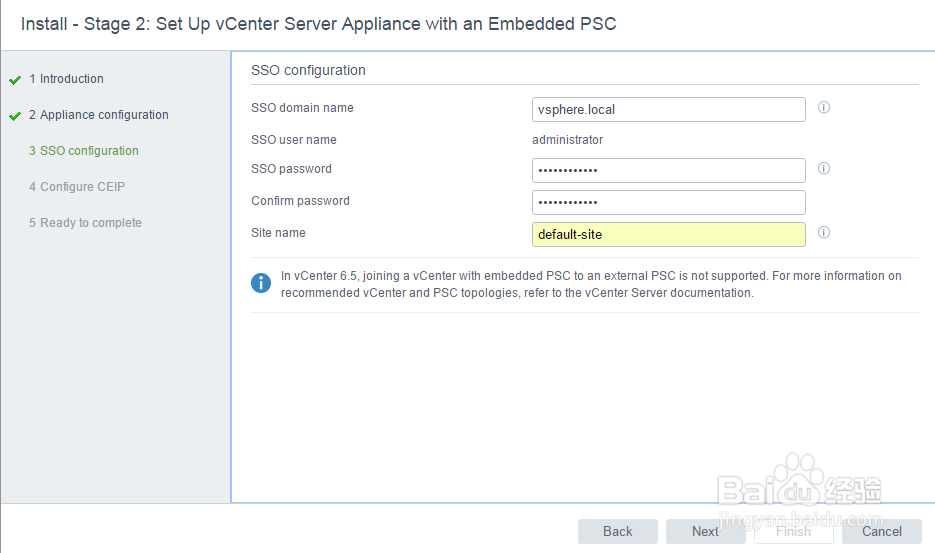The width and height of the screenshot is (935, 553).
Task: Click the Install - Stage 2 wizard title
Action: tap(318, 24)
